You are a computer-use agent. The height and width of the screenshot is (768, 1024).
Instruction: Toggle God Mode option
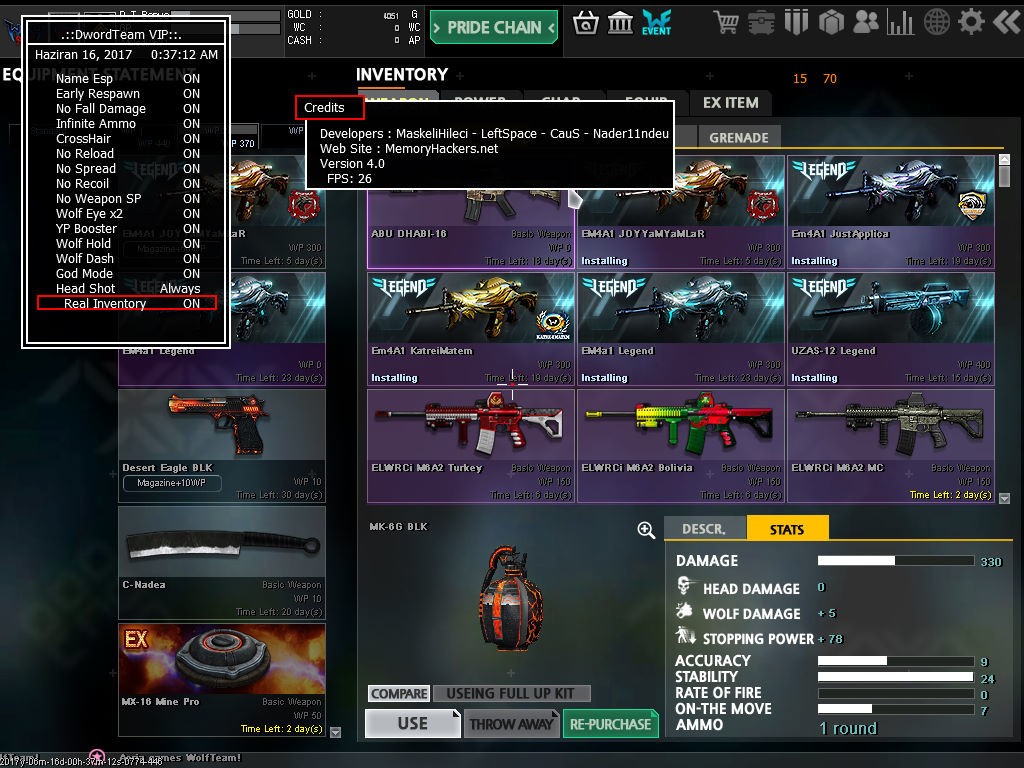[127, 274]
